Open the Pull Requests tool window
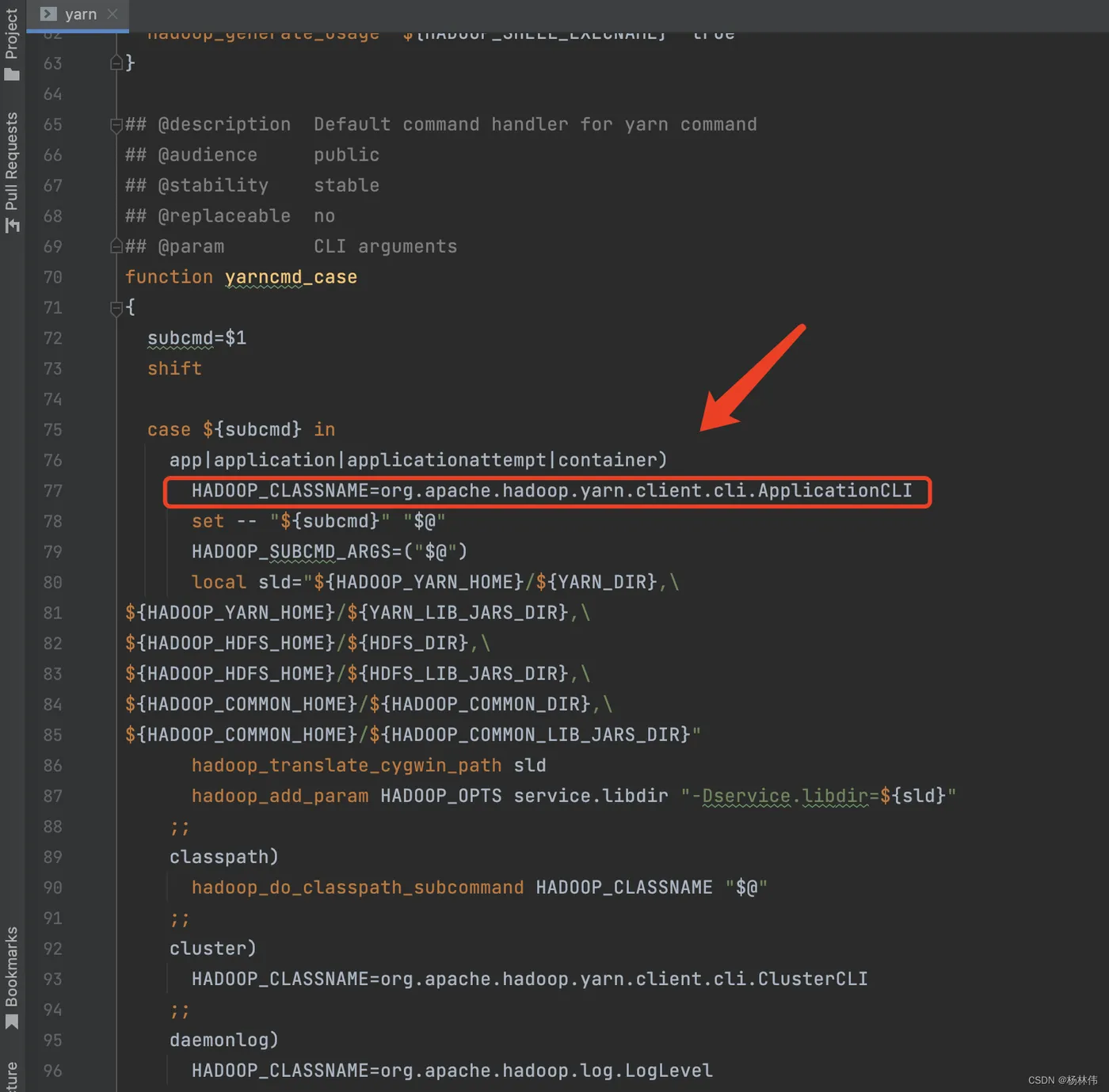The width and height of the screenshot is (1109, 1092). [x=11, y=161]
